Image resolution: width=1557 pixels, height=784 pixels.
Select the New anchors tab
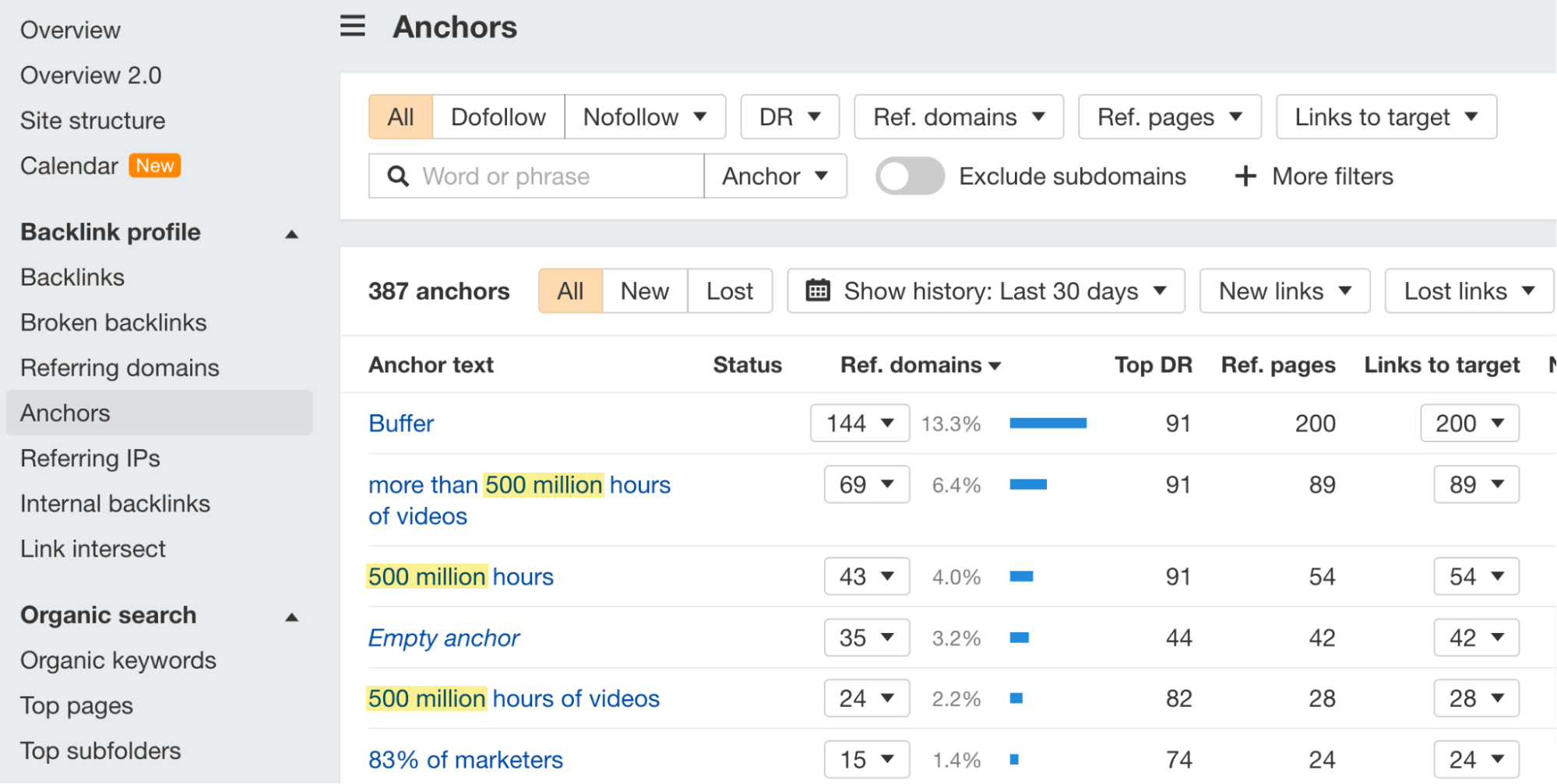coord(644,290)
